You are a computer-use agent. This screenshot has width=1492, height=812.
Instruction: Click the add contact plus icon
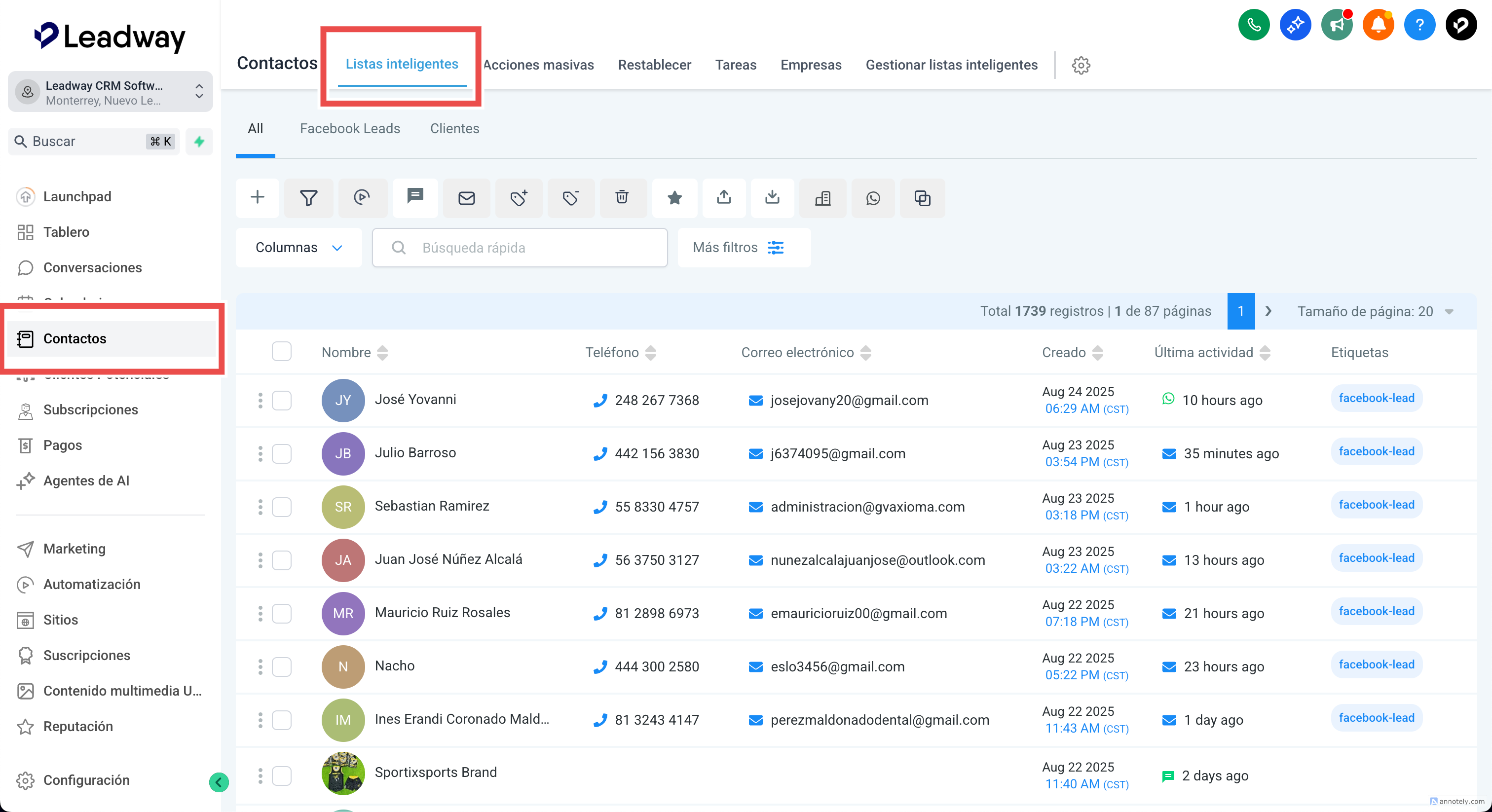point(257,197)
